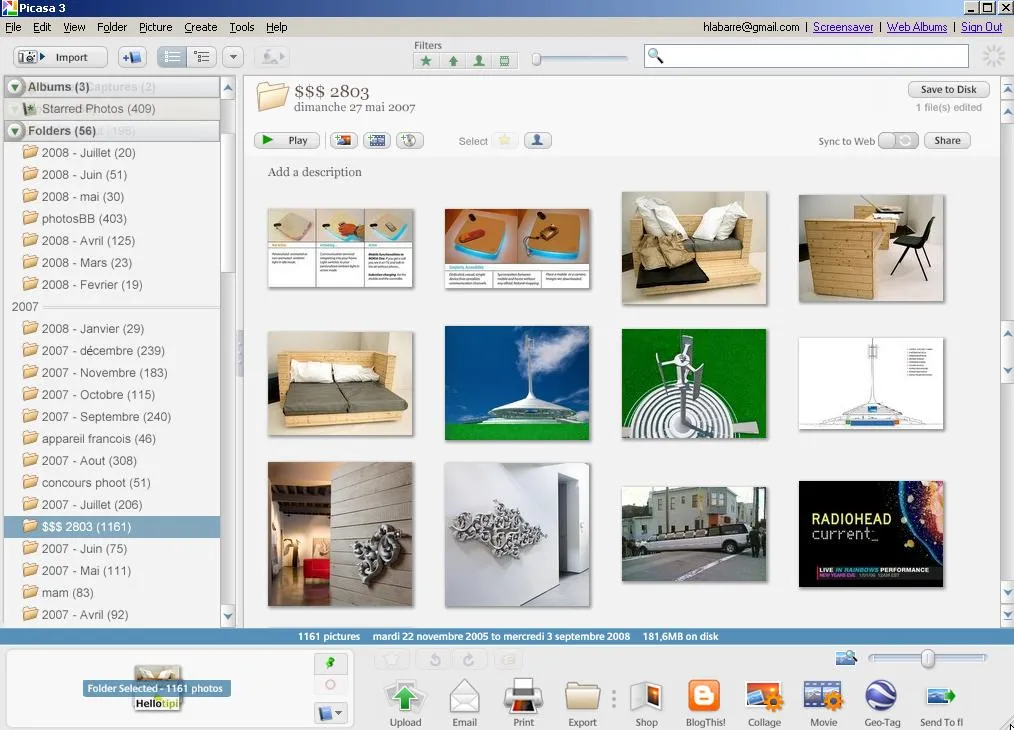Screen dimensions: 1014x730
Task: Open the Edit menu
Action: coord(42,27)
